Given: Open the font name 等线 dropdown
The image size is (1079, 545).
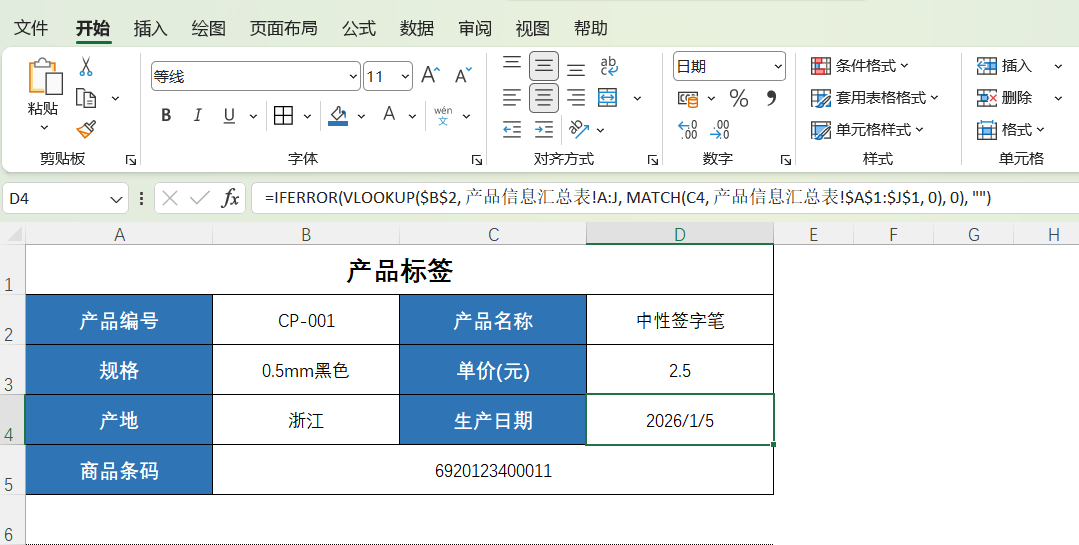Looking at the screenshot, I should pyautogui.click(x=353, y=76).
